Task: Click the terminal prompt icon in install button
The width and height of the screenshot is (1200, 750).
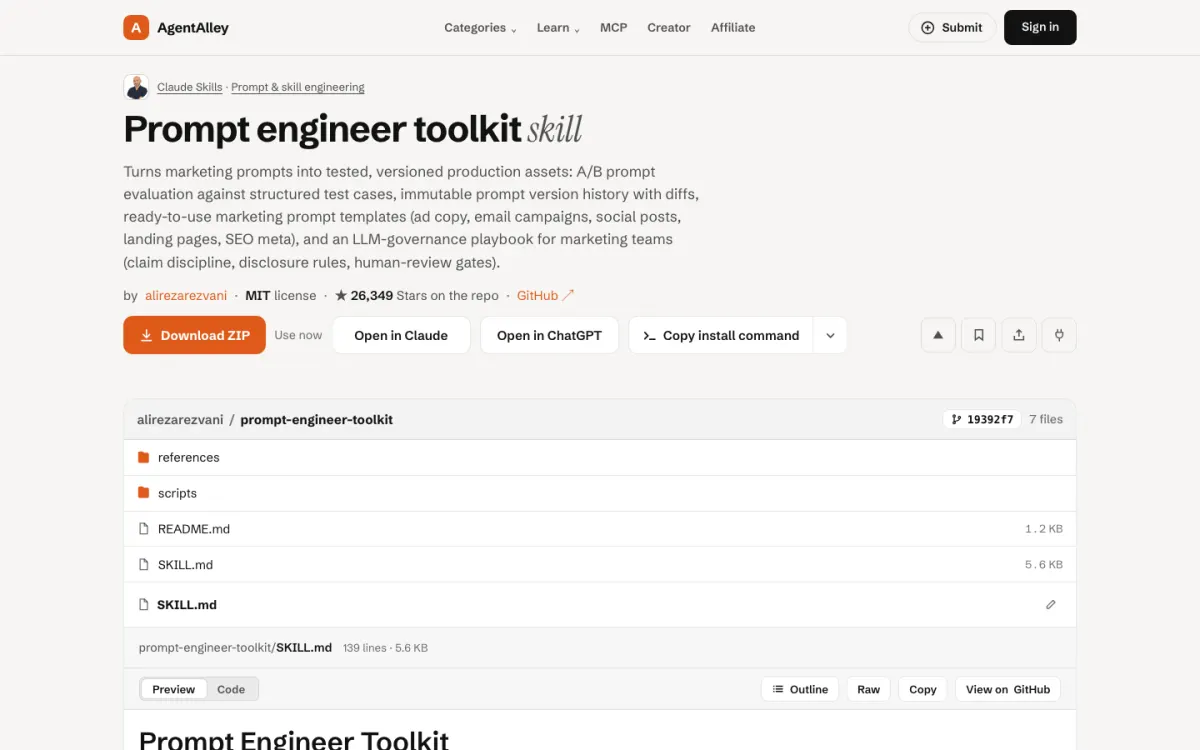Action: coord(649,336)
